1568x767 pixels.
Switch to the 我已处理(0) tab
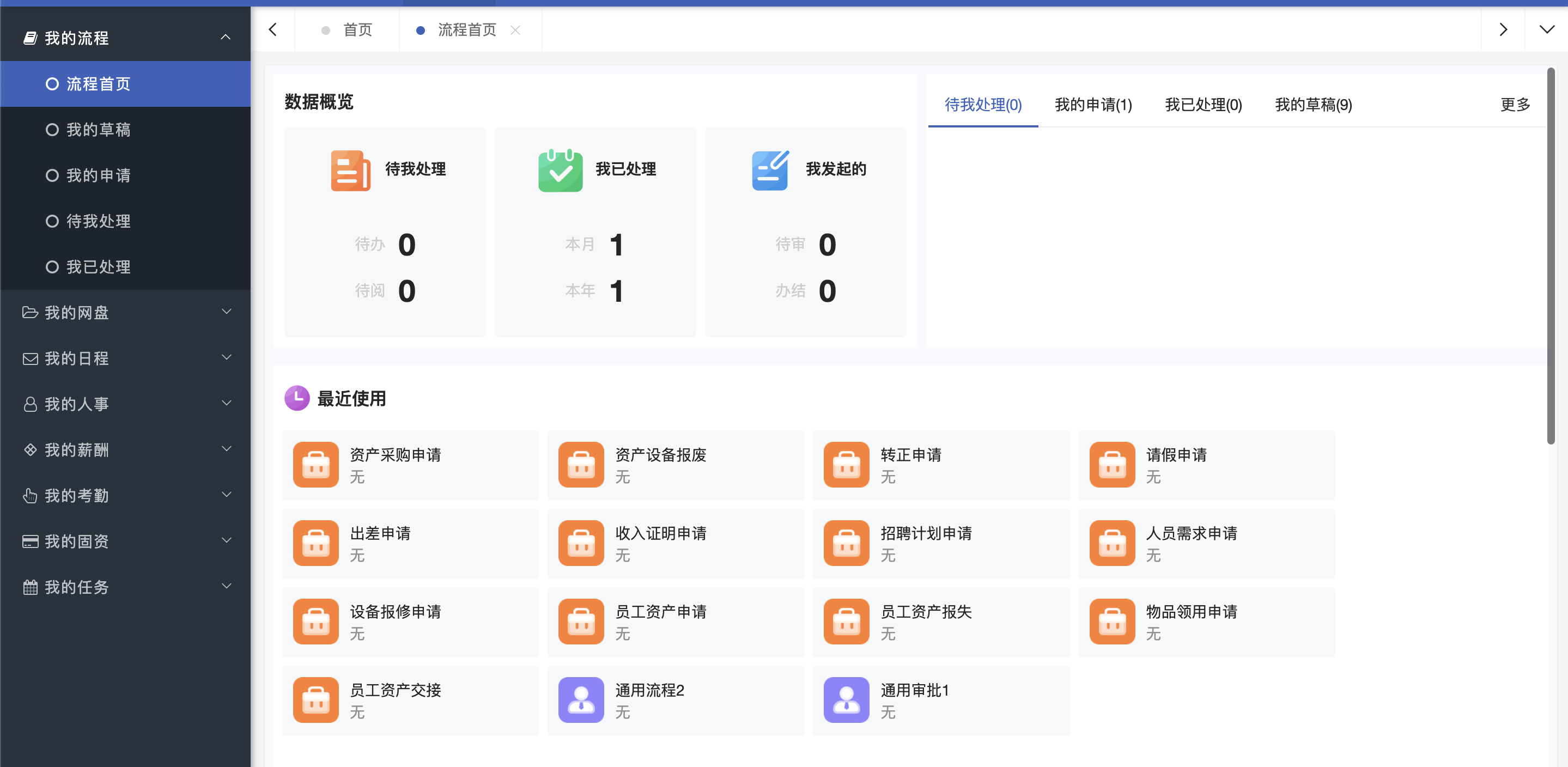click(x=1204, y=105)
